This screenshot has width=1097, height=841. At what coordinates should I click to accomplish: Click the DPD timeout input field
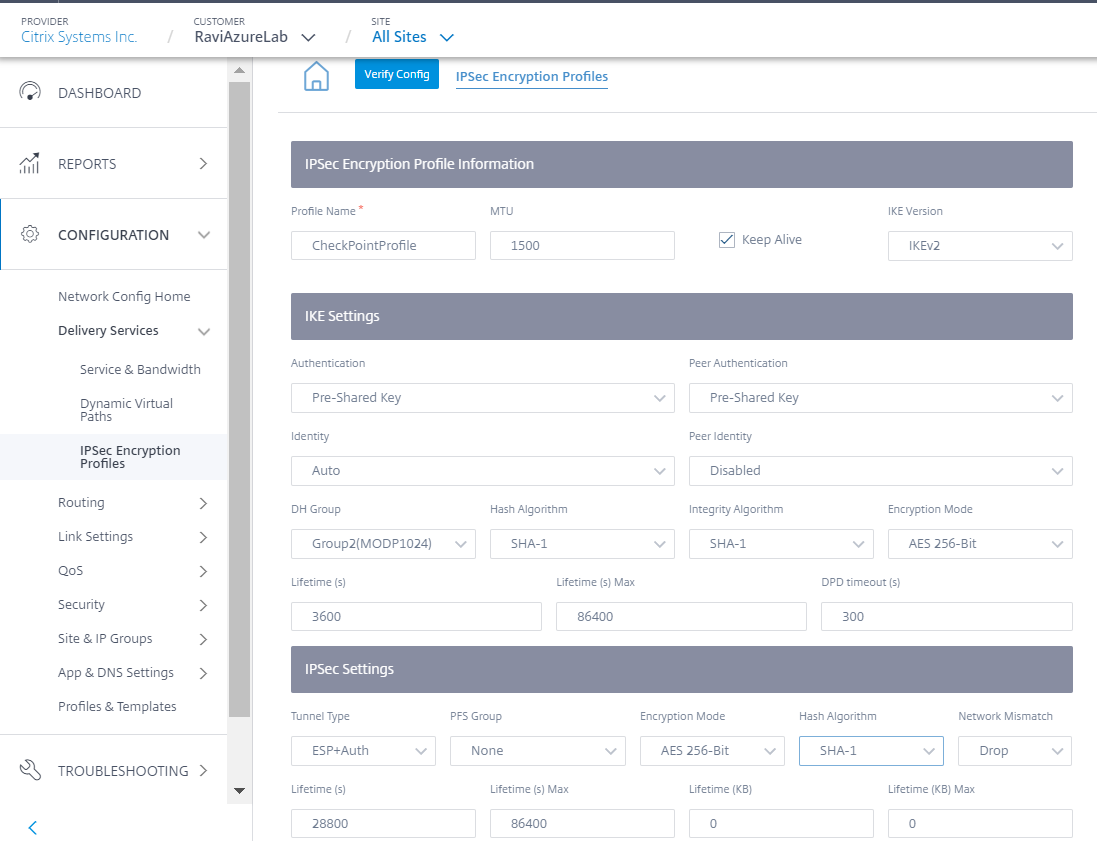(x=947, y=616)
